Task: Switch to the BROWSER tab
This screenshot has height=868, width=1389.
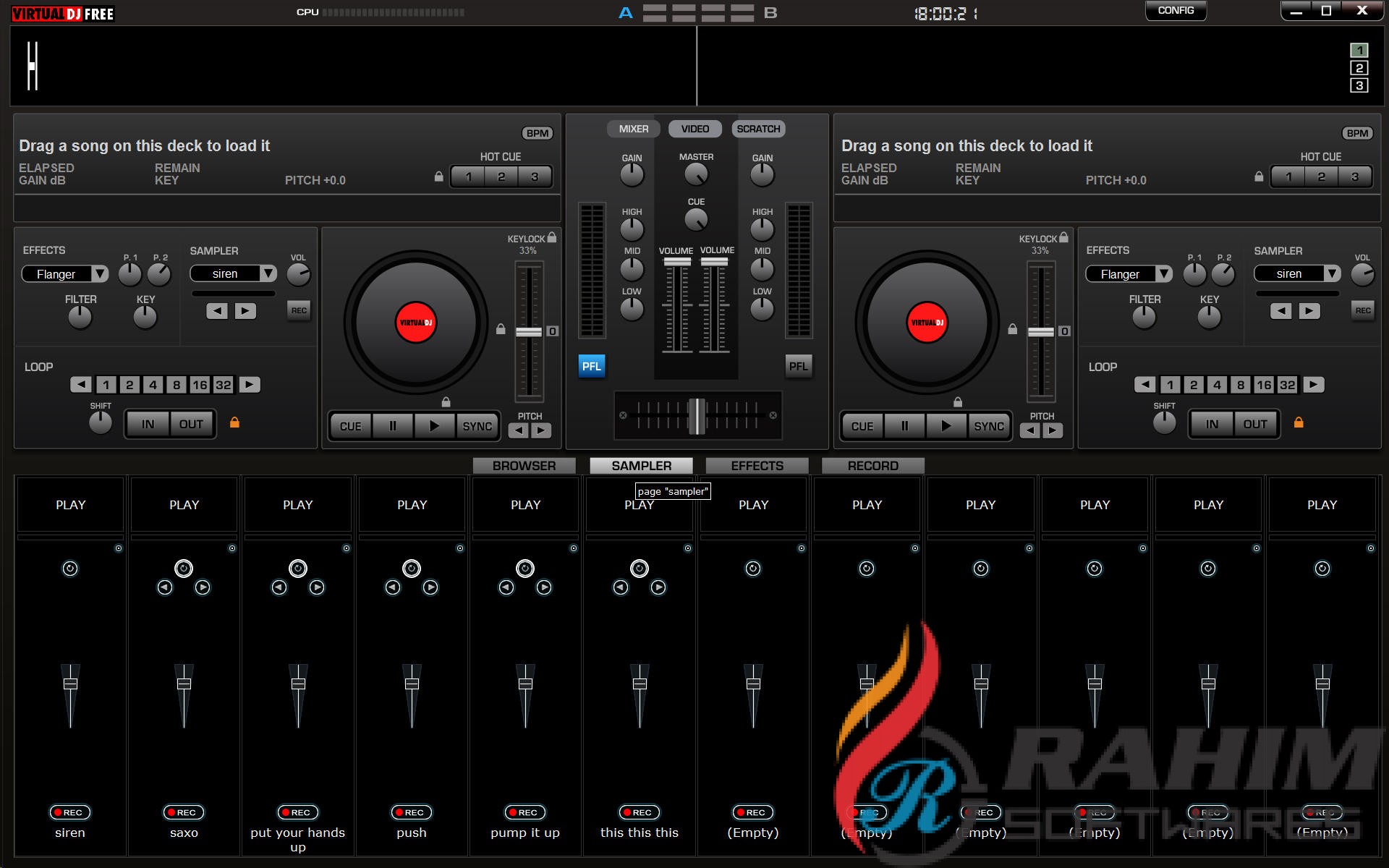Action: coord(524,466)
